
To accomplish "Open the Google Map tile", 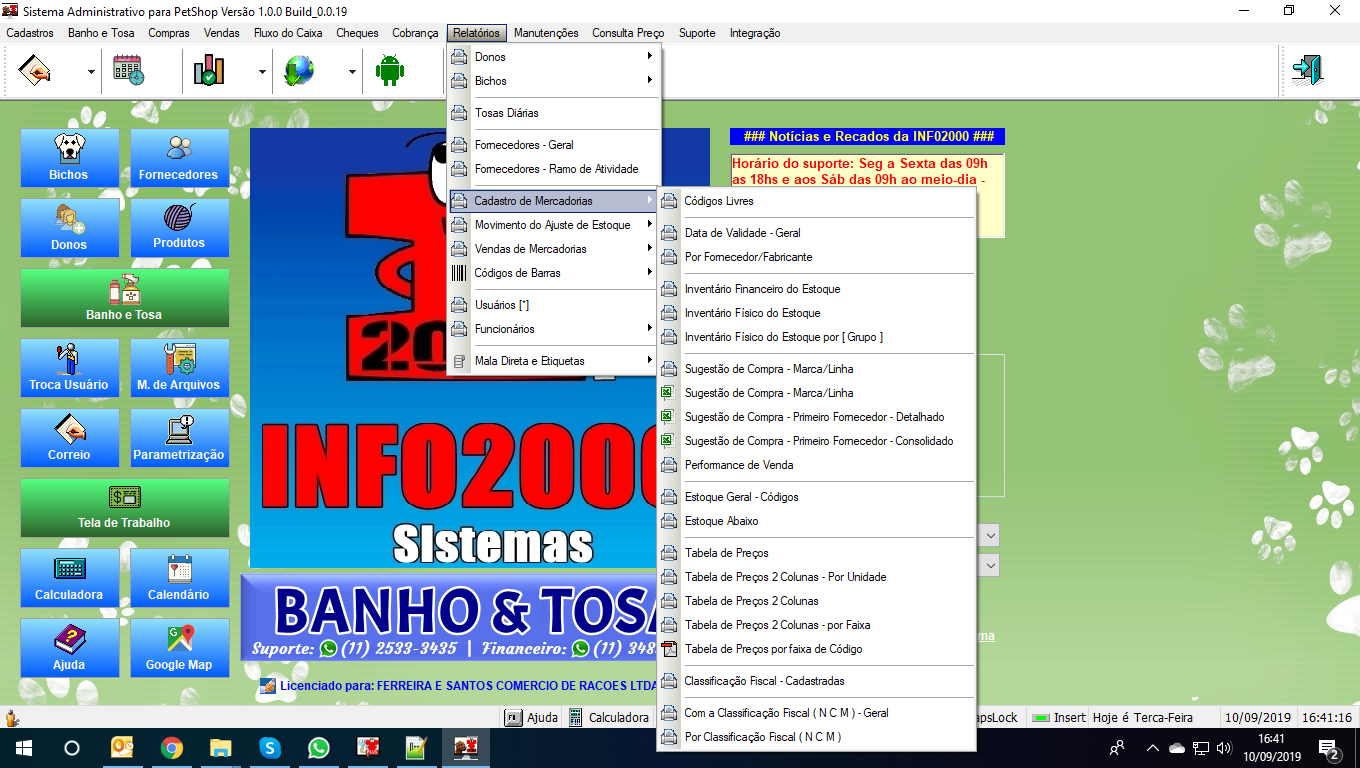I will pyautogui.click(x=179, y=648).
